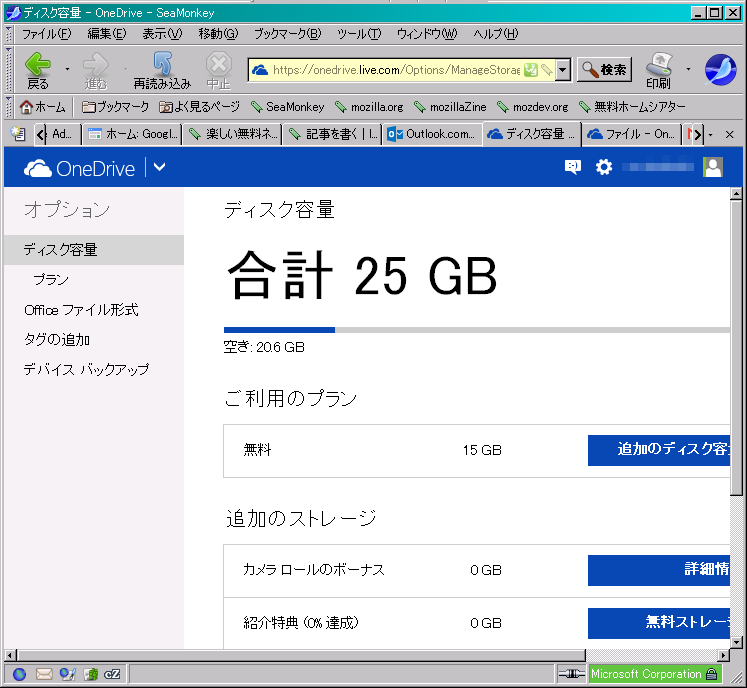Open the View (表示) menu
The image size is (747, 688).
(162, 34)
